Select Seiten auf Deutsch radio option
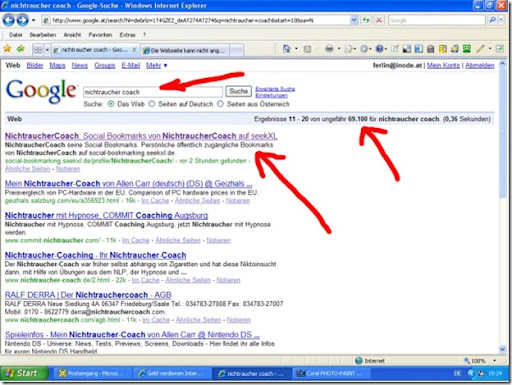 (152, 104)
